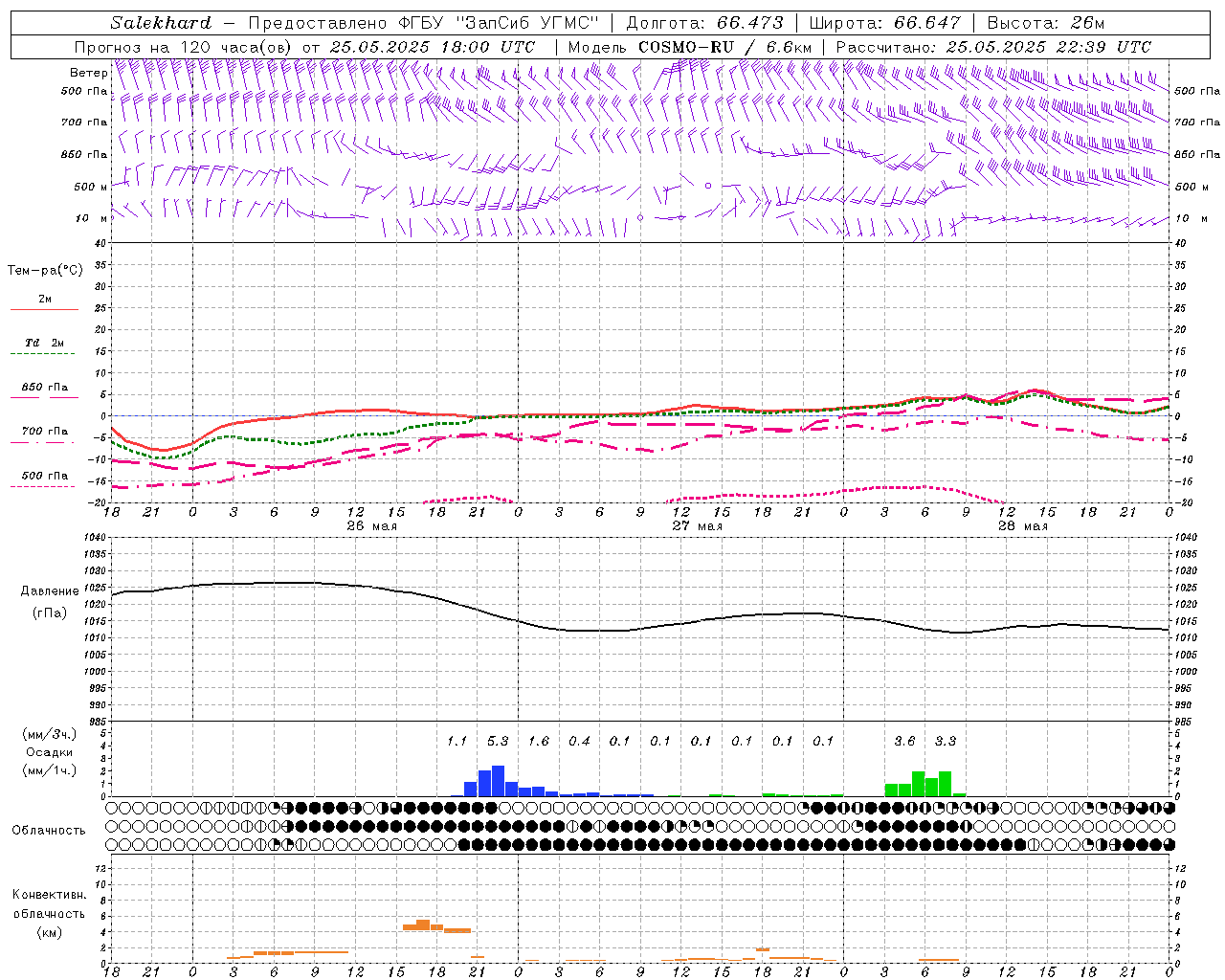Viewport: 1225px width, 980px height.
Task: Select the Высота: 26м header entry
Action: point(1045,23)
